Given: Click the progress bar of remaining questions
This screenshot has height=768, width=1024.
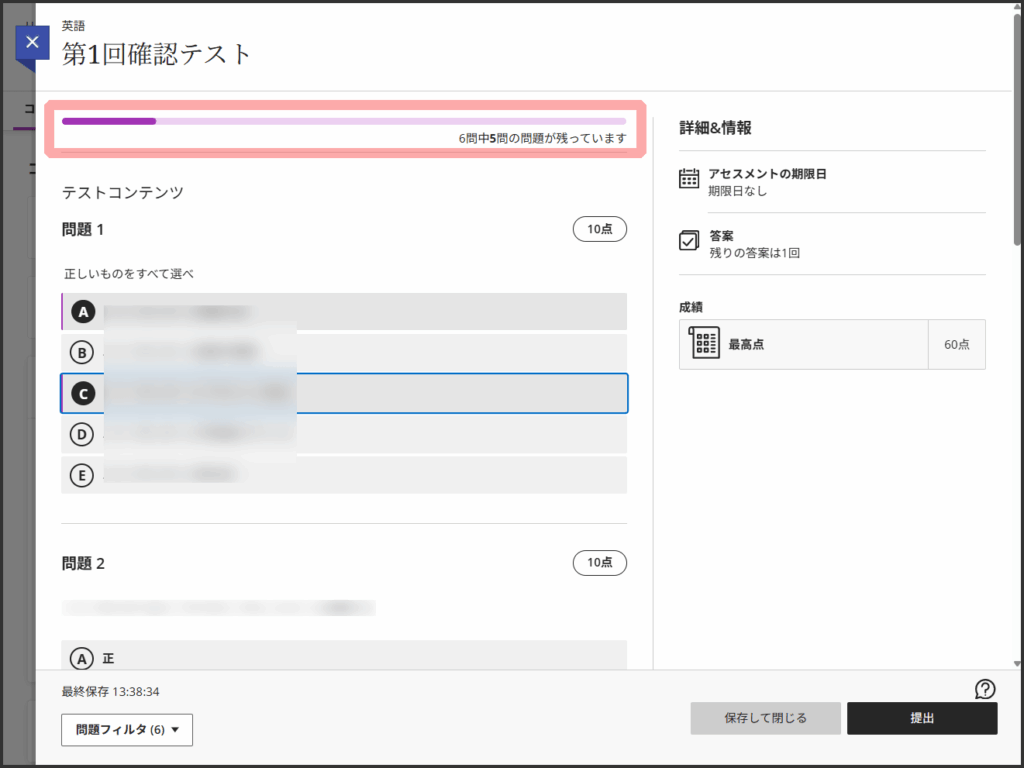Looking at the screenshot, I should click(343, 121).
